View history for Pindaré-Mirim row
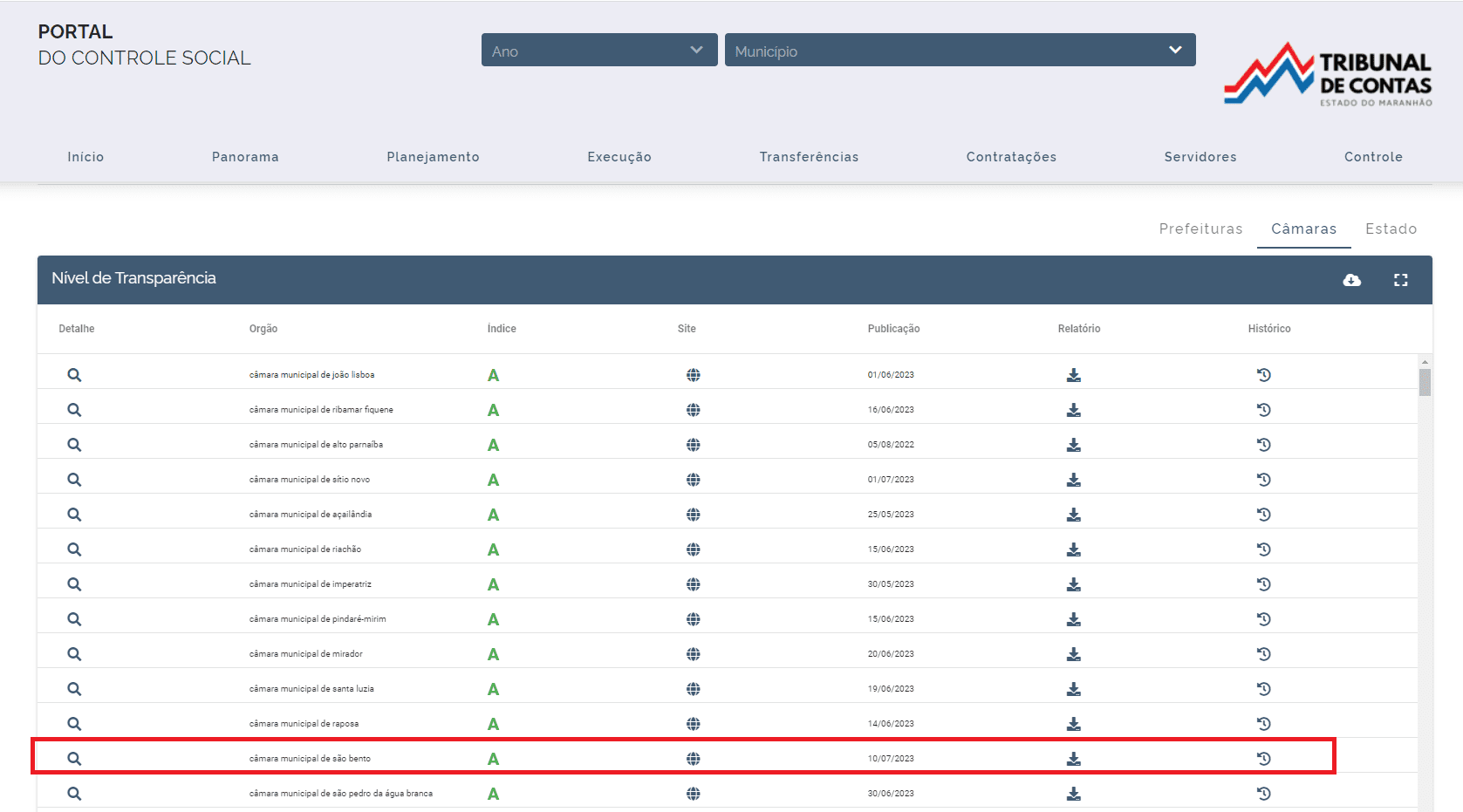The width and height of the screenshot is (1463, 812). click(1264, 619)
